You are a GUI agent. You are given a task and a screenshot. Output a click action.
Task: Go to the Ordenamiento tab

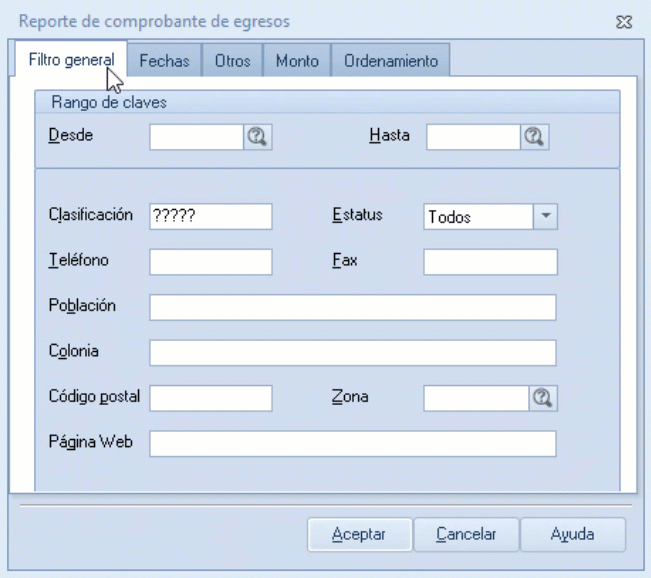click(x=390, y=61)
